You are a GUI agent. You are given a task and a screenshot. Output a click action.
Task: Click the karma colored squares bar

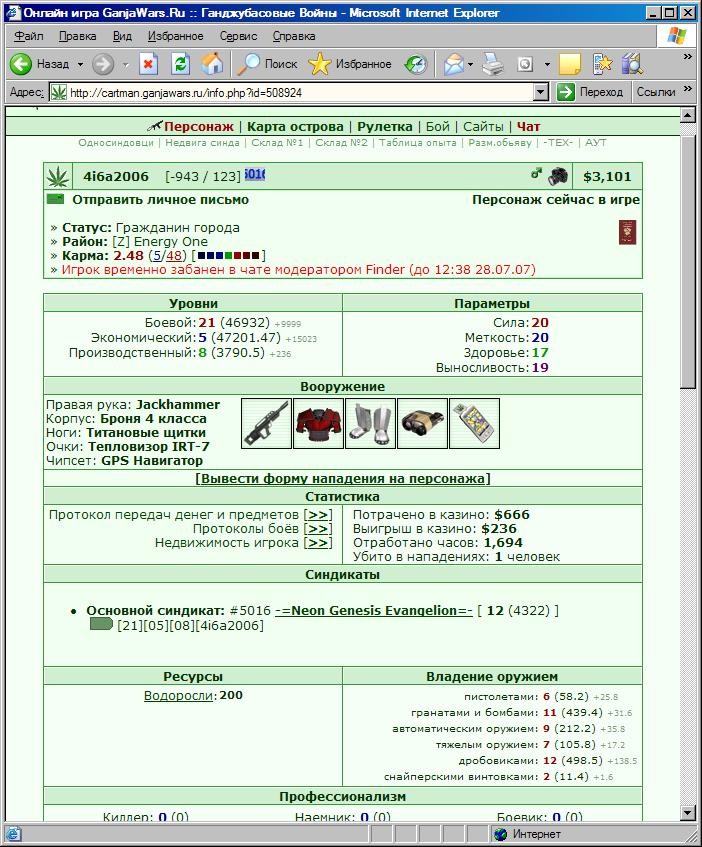[229, 256]
